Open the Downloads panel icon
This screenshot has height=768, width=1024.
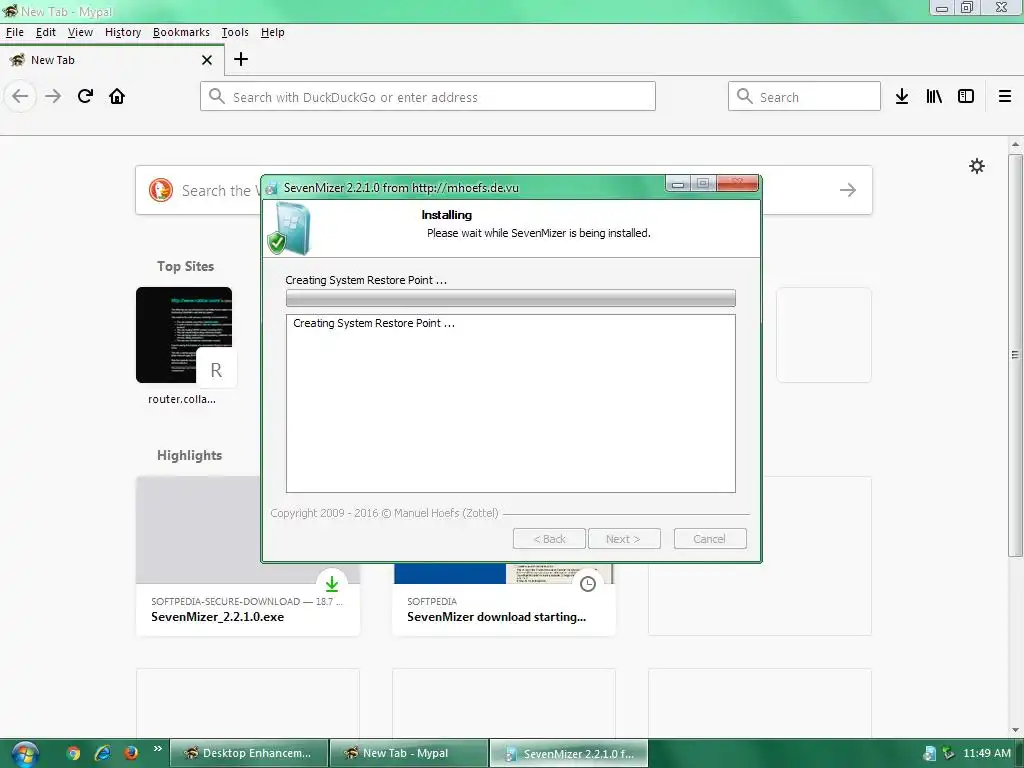[x=902, y=97]
